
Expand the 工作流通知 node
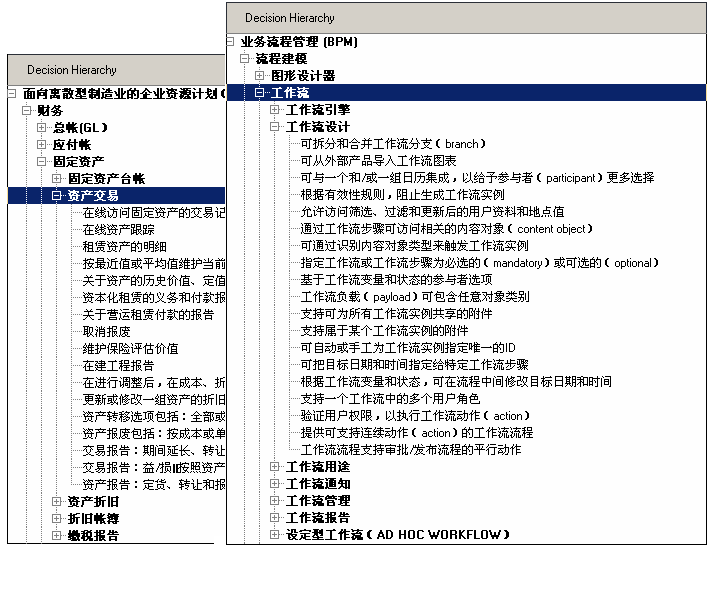[275, 484]
